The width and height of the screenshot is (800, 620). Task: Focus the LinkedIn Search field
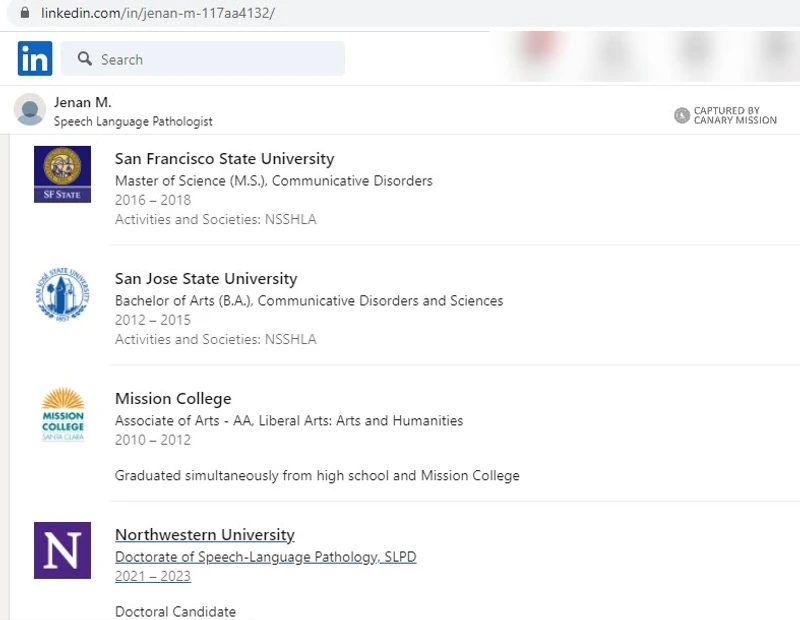pyautogui.click(x=203, y=59)
